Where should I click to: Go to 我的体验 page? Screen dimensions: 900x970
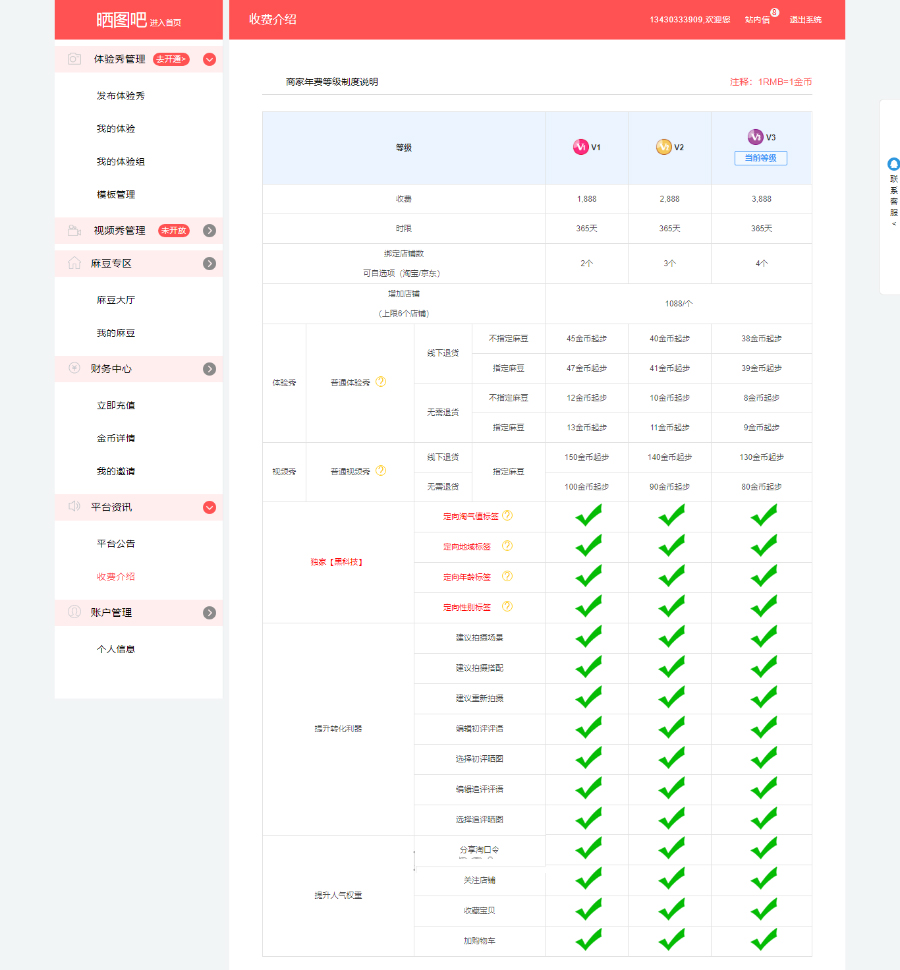coord(116,128)
